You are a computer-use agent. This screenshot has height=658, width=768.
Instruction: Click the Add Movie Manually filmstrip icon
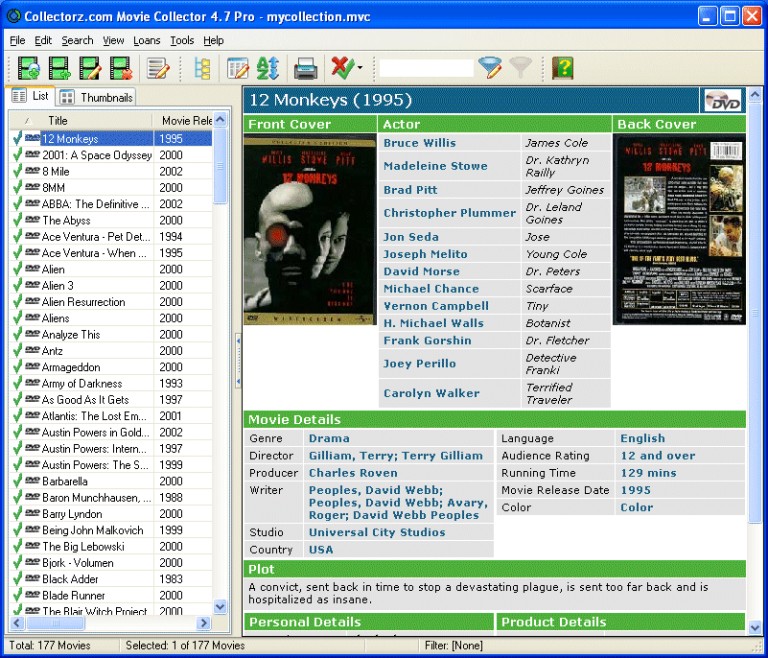pyautogui.click(x=59, y=68)
